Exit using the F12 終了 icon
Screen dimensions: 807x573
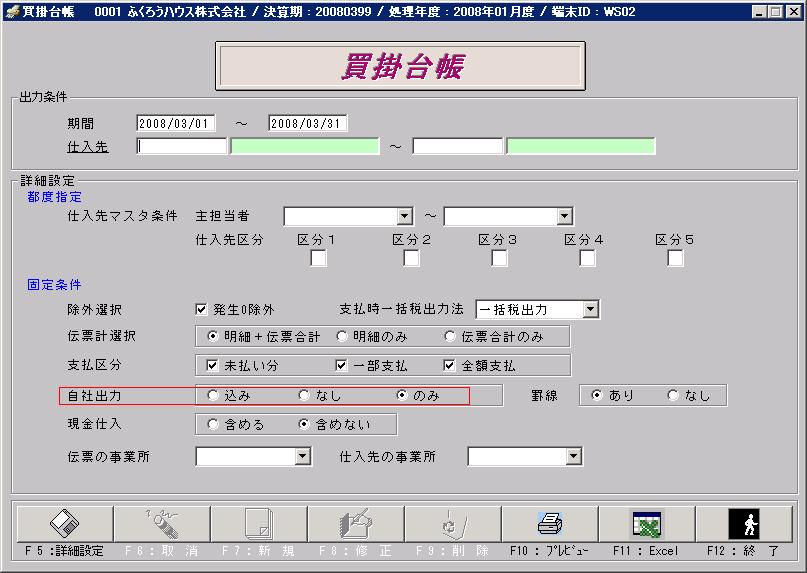(x=744, y=524)
